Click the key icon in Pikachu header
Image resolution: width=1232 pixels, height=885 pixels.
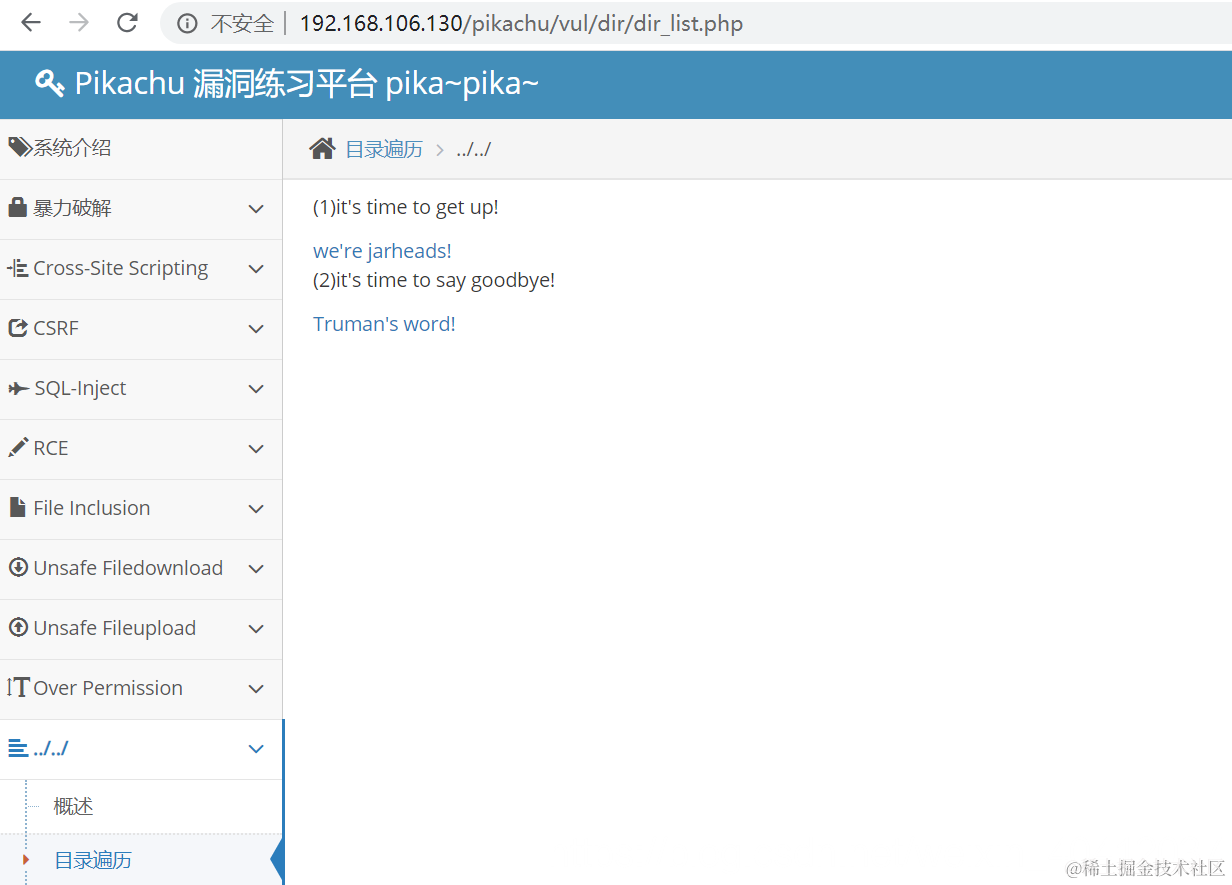point(50,83)
